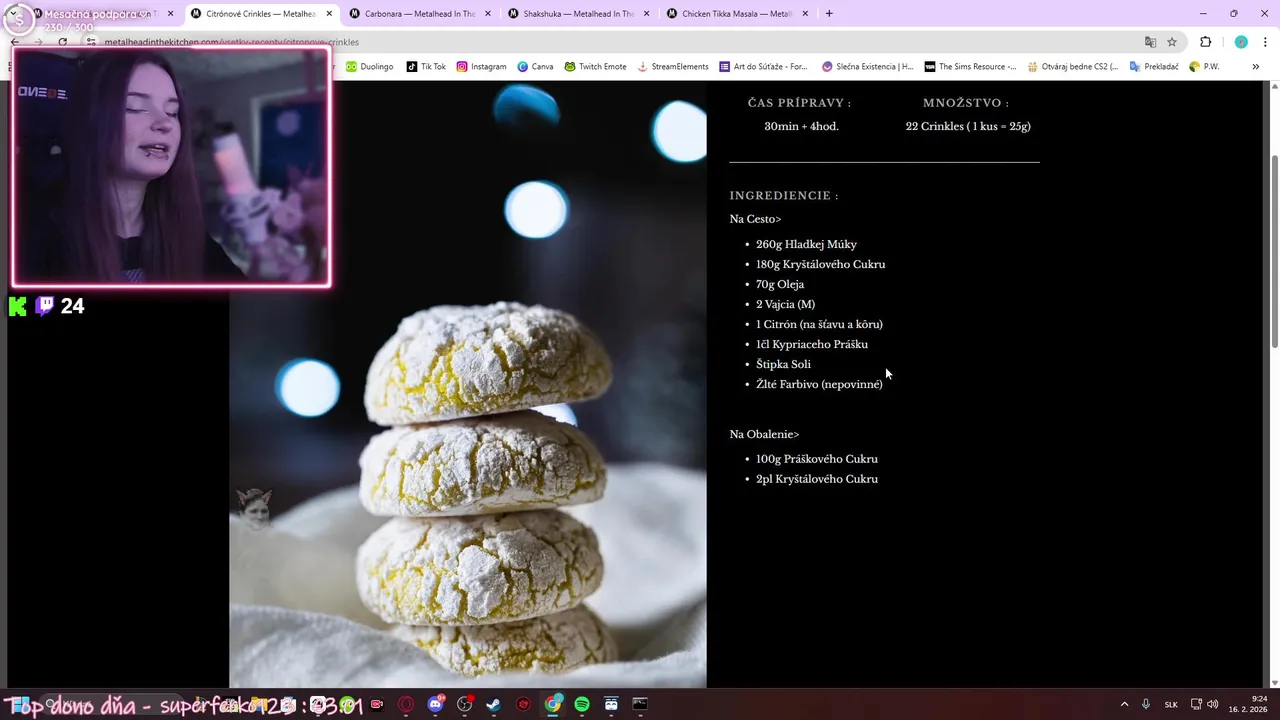This screenshot has height=720, width=1280.
Task: Open the P.W. bookmark
Action: 1204,66
